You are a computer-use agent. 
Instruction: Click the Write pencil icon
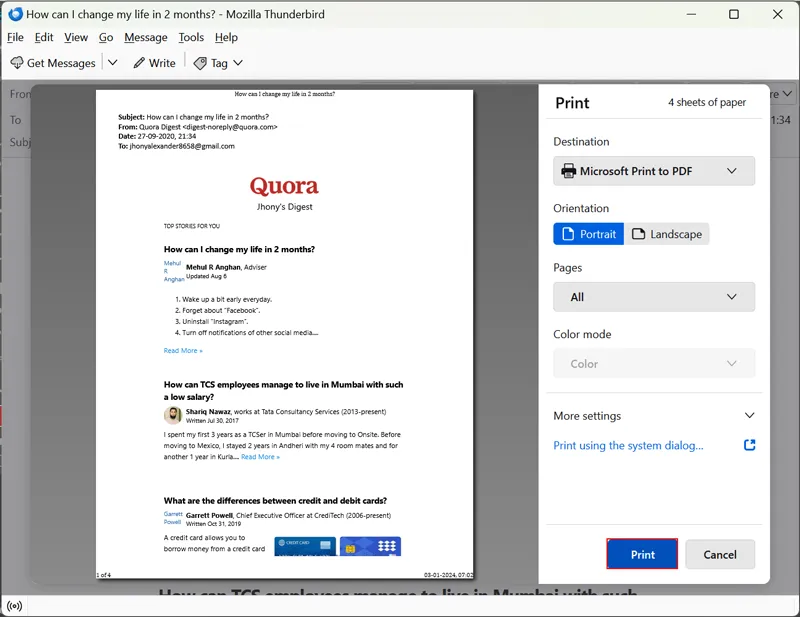click(x=139, y=63)
